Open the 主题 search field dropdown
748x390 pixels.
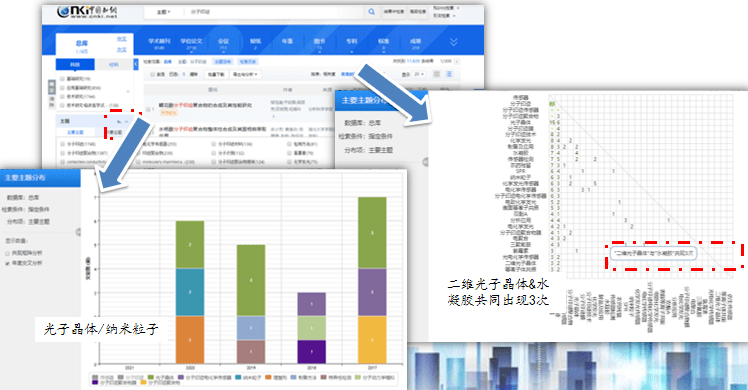164,12
